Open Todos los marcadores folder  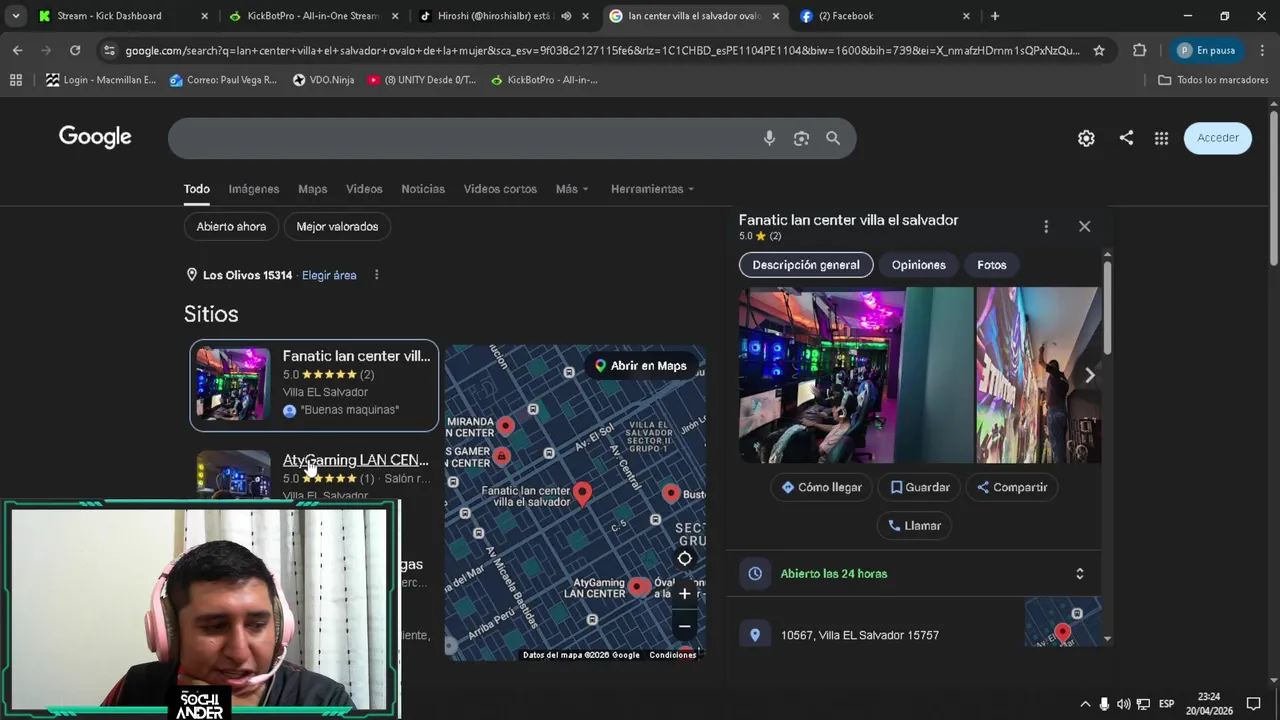(x=1213, y=80)
